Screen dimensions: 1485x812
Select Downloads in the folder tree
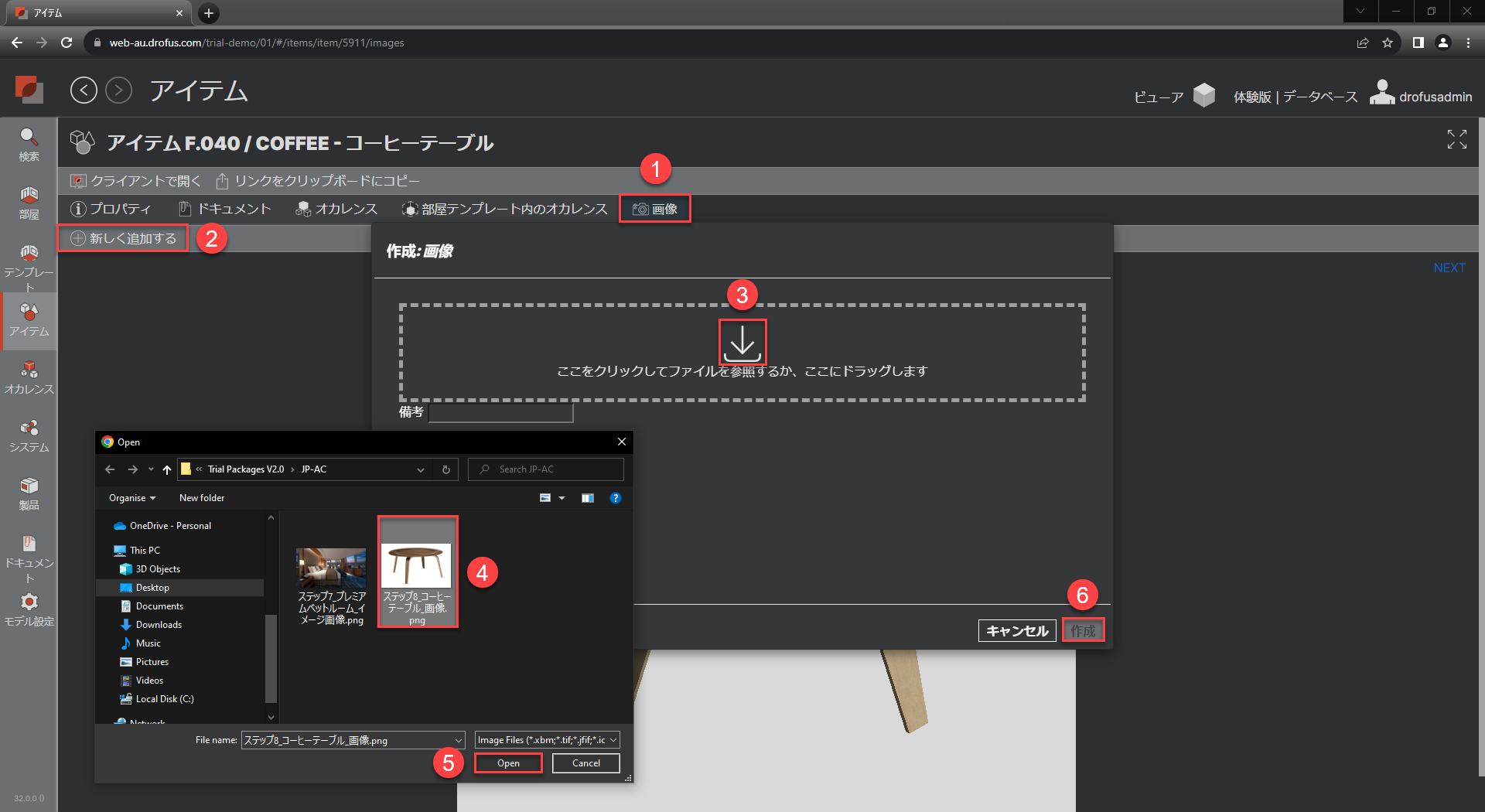pos(159,625)
